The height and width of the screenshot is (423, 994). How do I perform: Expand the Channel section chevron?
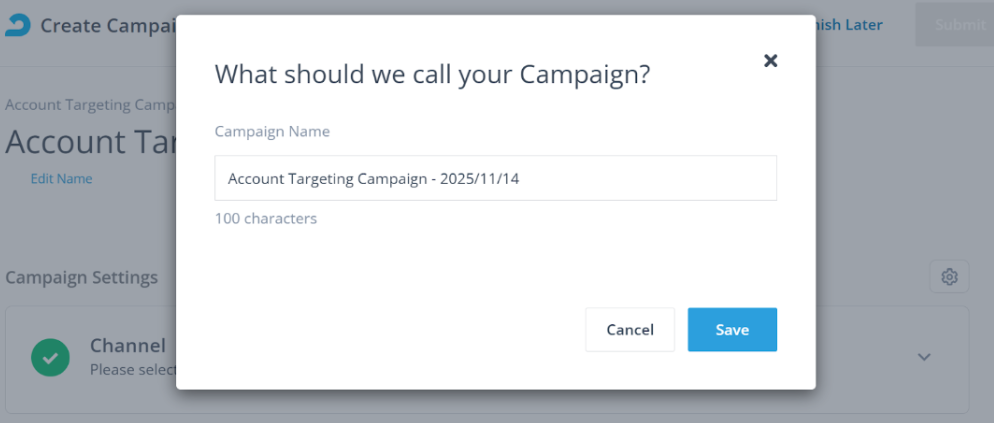click(924, 357)
